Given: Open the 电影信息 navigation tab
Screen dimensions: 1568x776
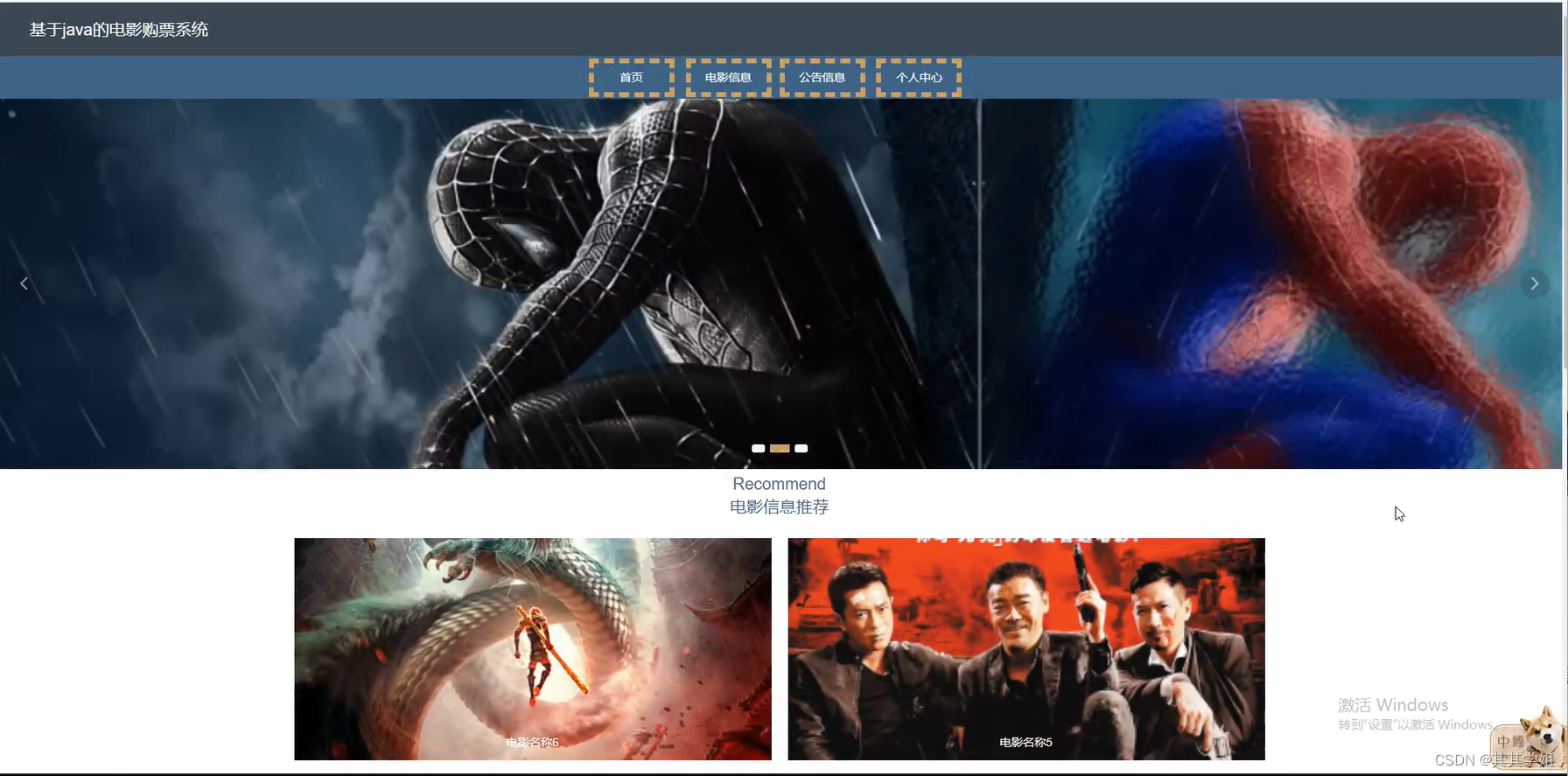Looking at the screenshot, I should (x=728, y=78).
